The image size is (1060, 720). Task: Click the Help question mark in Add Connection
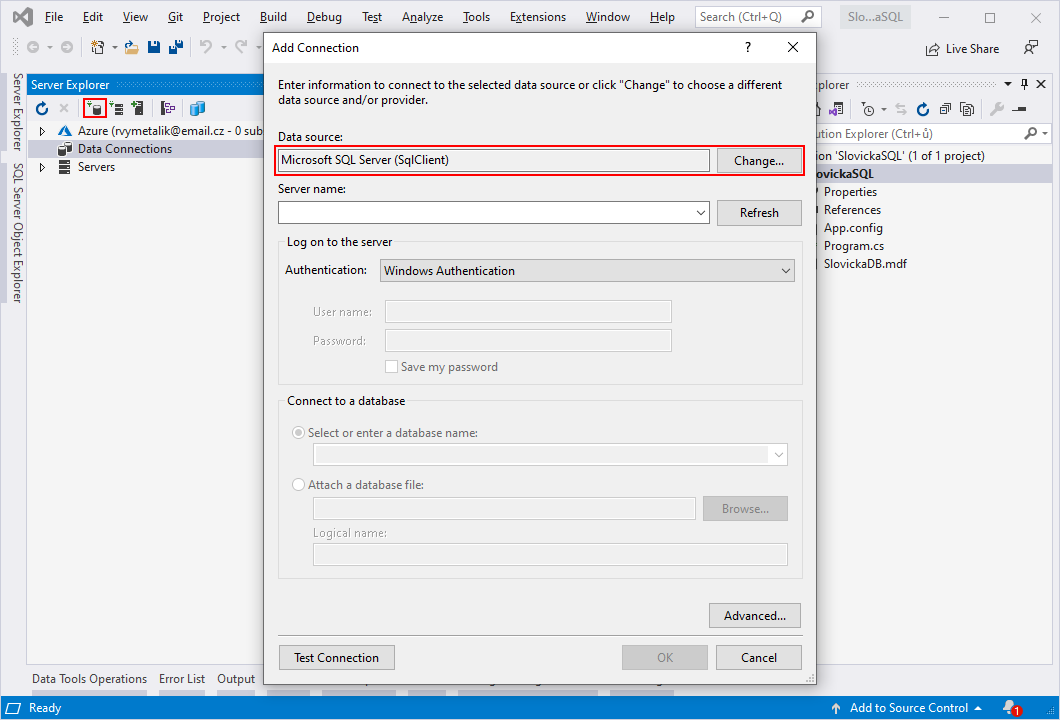(748, 47)
